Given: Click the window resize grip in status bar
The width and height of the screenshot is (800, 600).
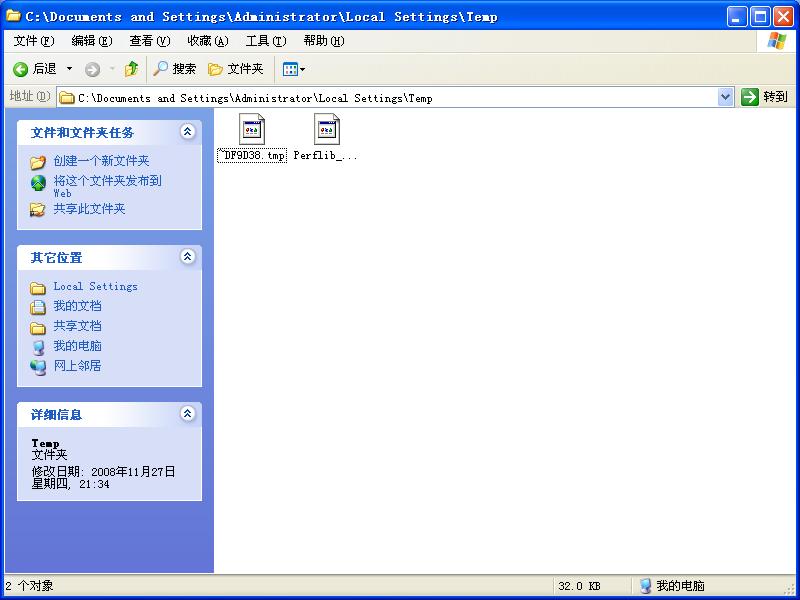Looking at the screenshot, I should click(791, 589).
